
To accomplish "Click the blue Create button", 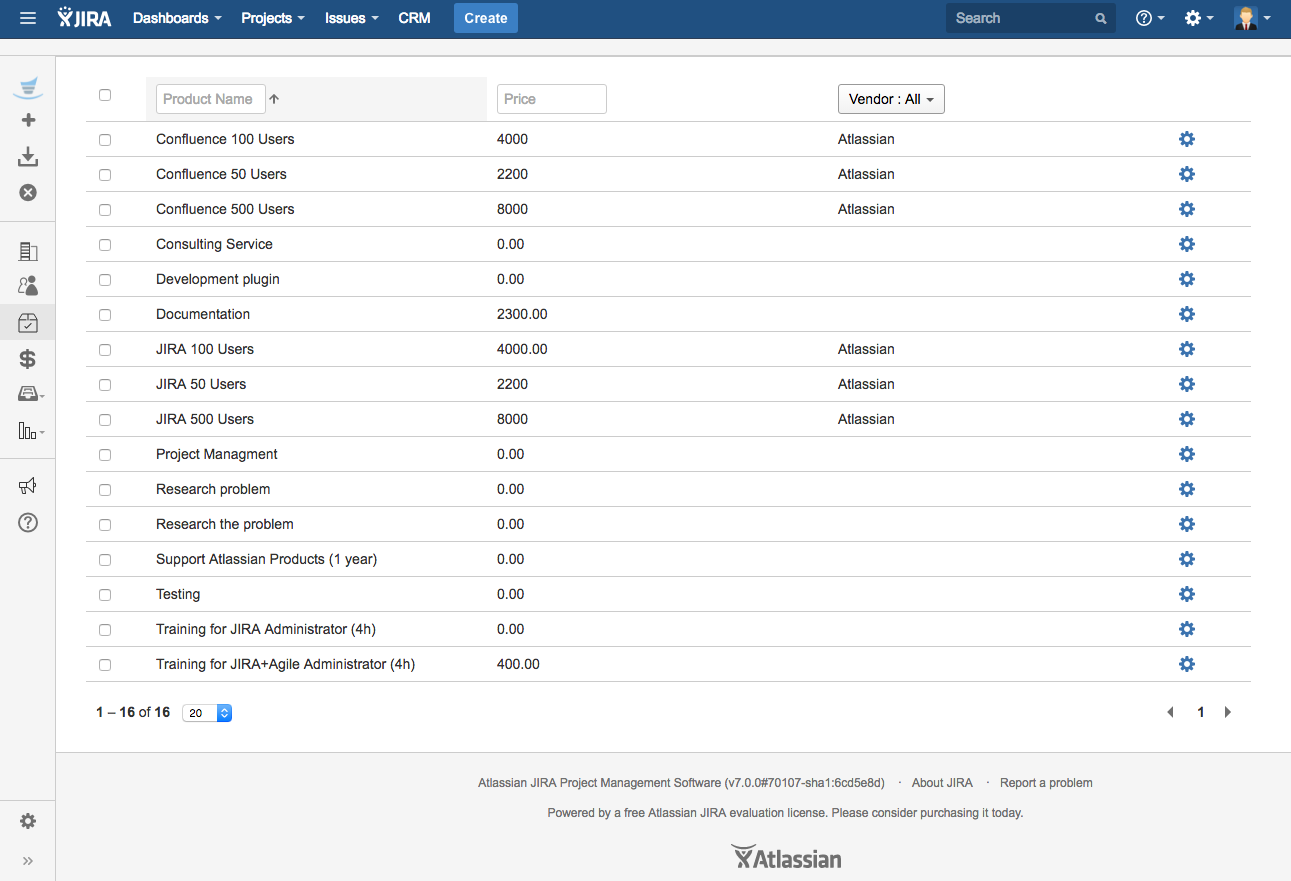I will coord(485,18).
